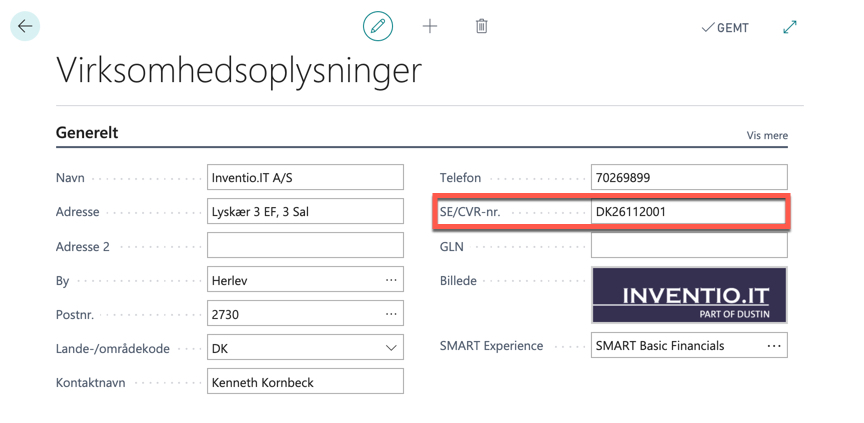
Task: Select the Kontaktnavn field label
Action: [90, 383]
